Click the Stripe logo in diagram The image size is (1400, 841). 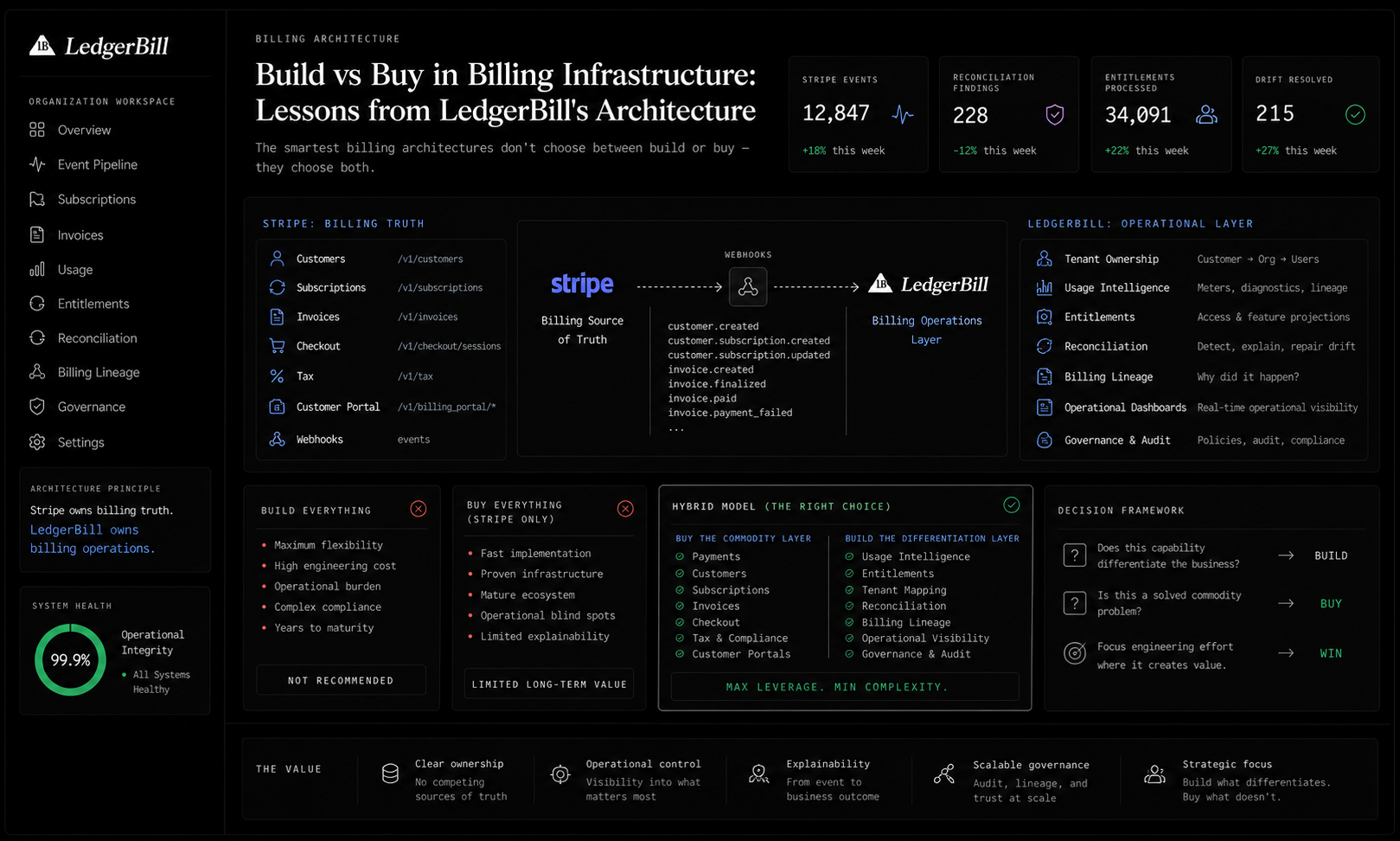click(582, 284)
